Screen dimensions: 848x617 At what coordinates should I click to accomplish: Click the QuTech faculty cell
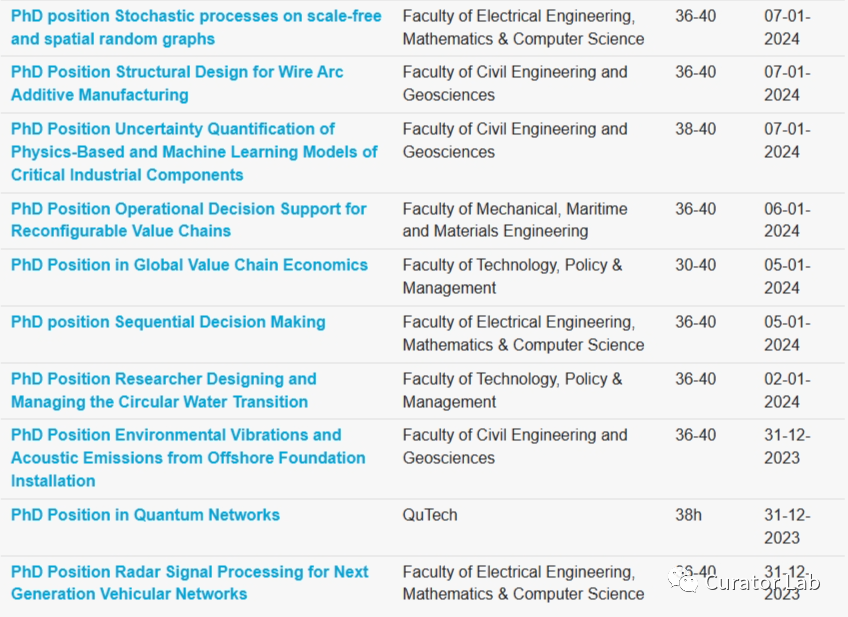[x=430, y=515]
